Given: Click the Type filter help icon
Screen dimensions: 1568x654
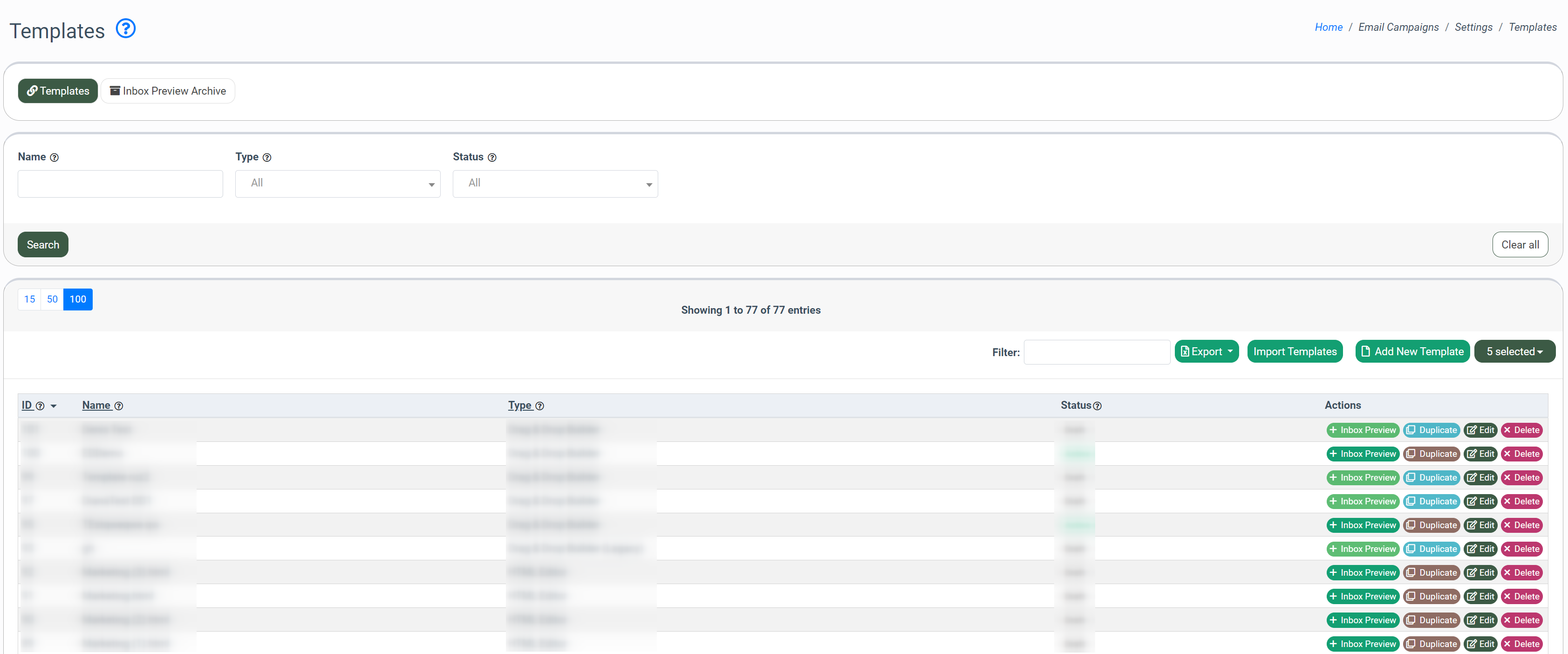Looking at the screenshot, I should click(266, 158).
